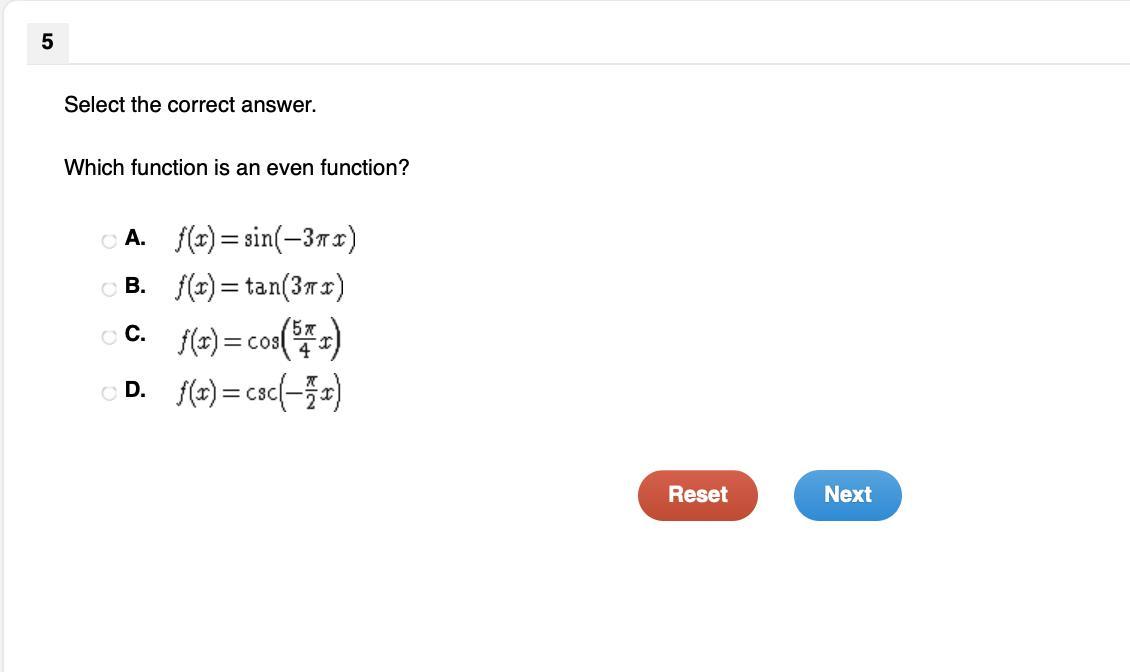
Task: Choose option B radio button
Action: (x=109, y=289)
